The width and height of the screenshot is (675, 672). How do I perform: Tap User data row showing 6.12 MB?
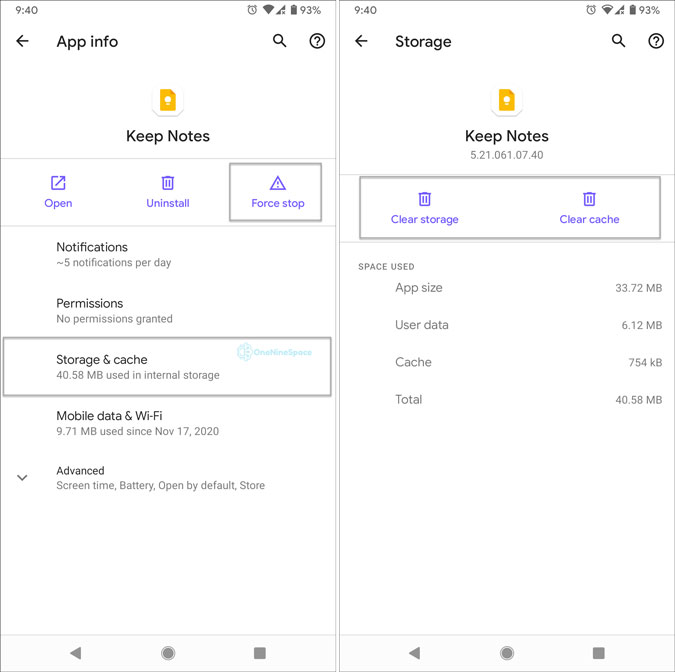pos(507,325)
